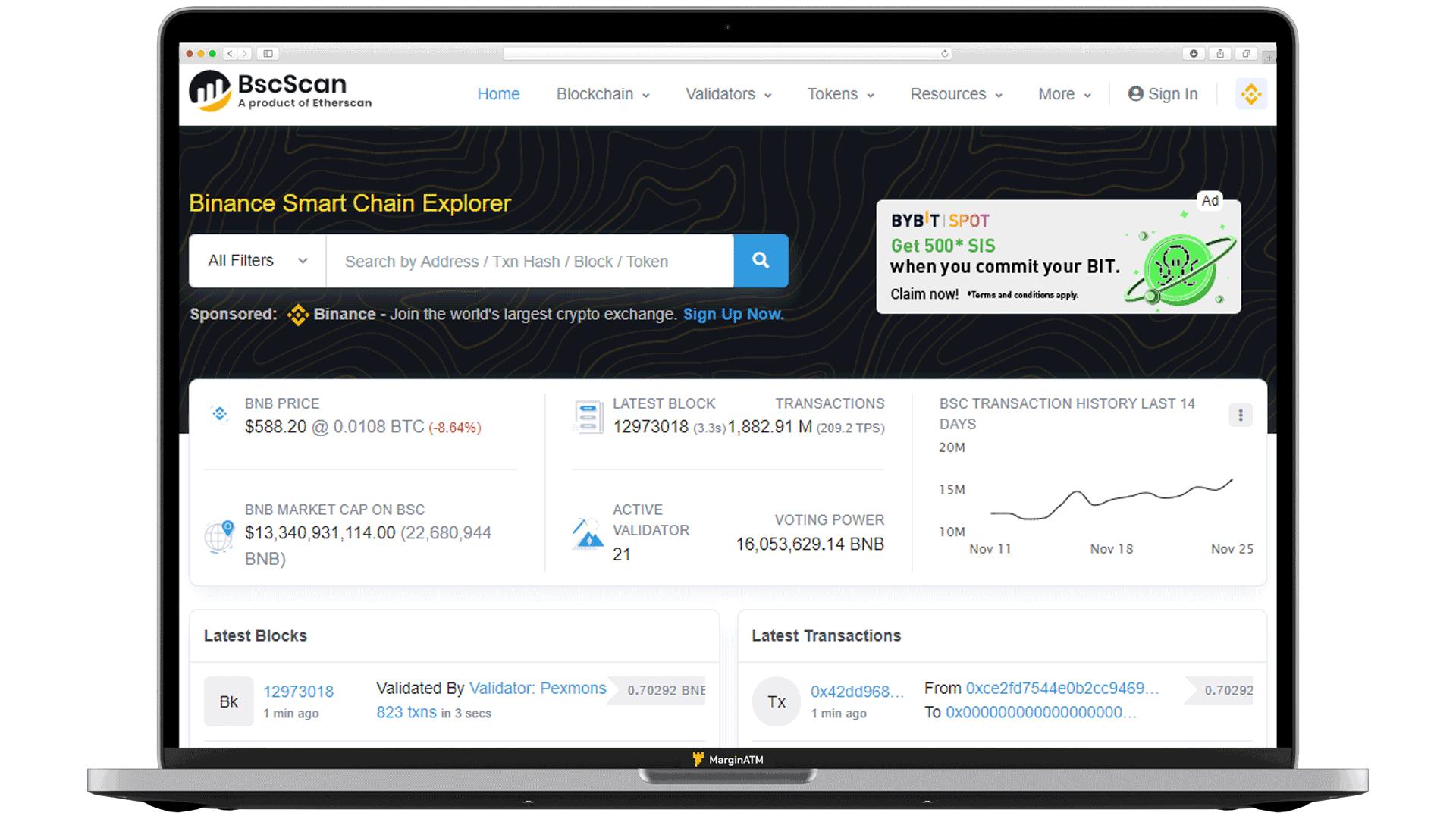
Task: Click the Sign In account circle icon
Action: tap(1136, 94)
